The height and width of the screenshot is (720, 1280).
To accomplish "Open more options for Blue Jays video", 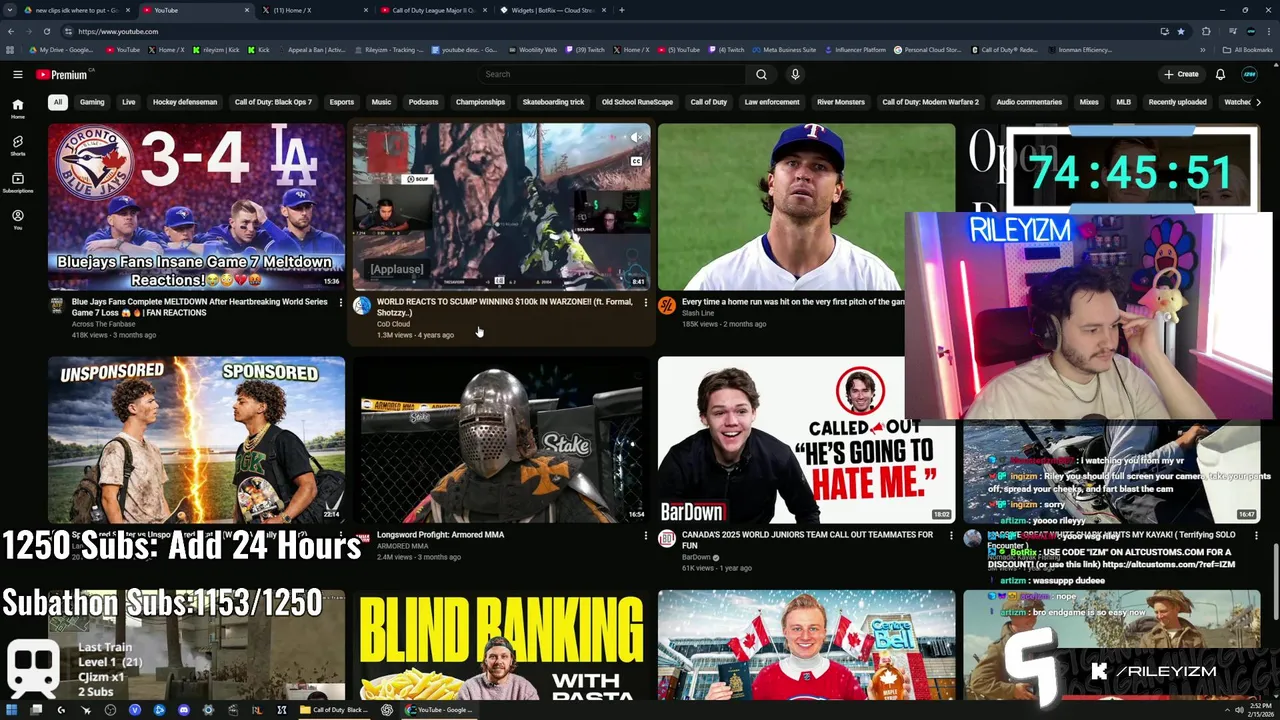I will (340, 302).
